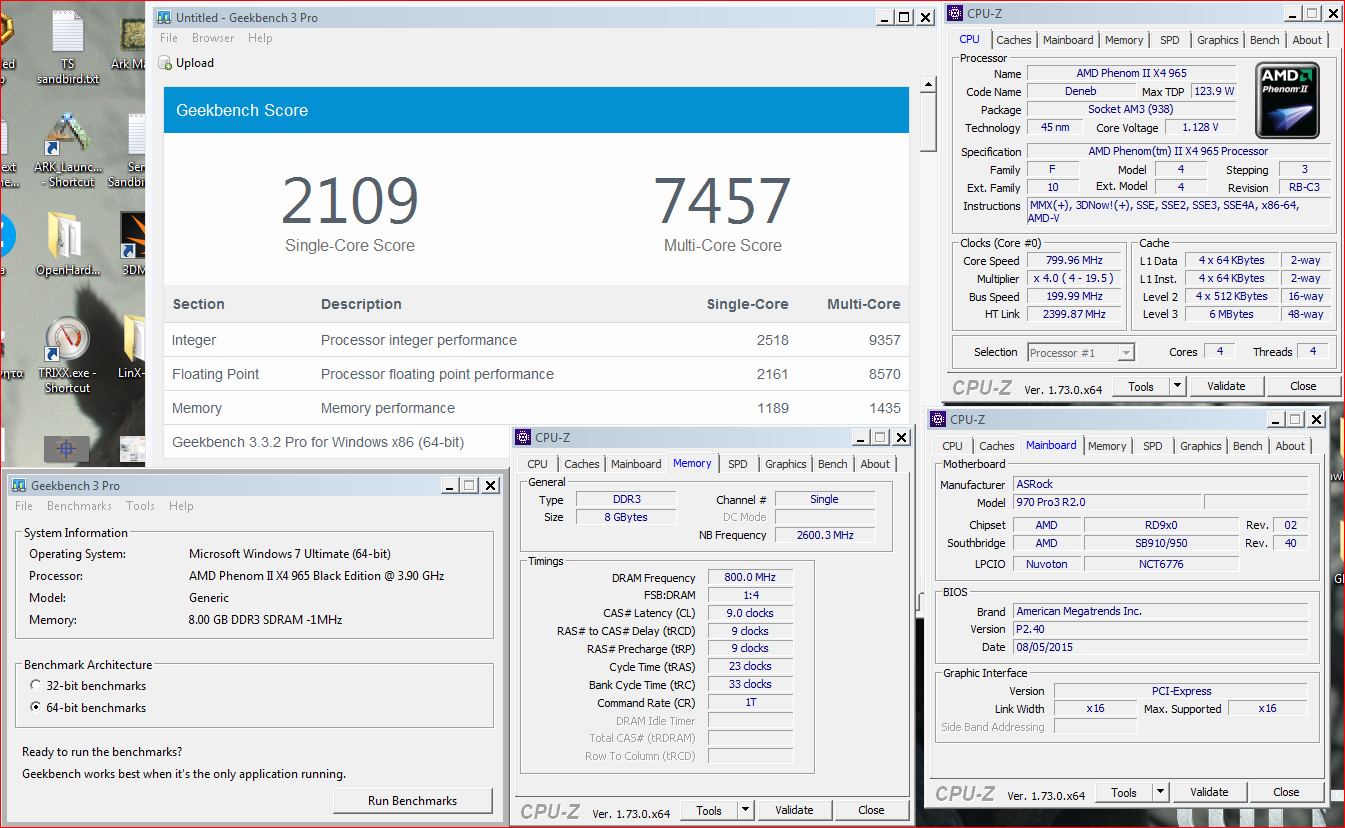Open Tools dropdown arrow in CPU-Z Mainboard window
This screenshot has width=1345, height=828.
coord(1160,792)
